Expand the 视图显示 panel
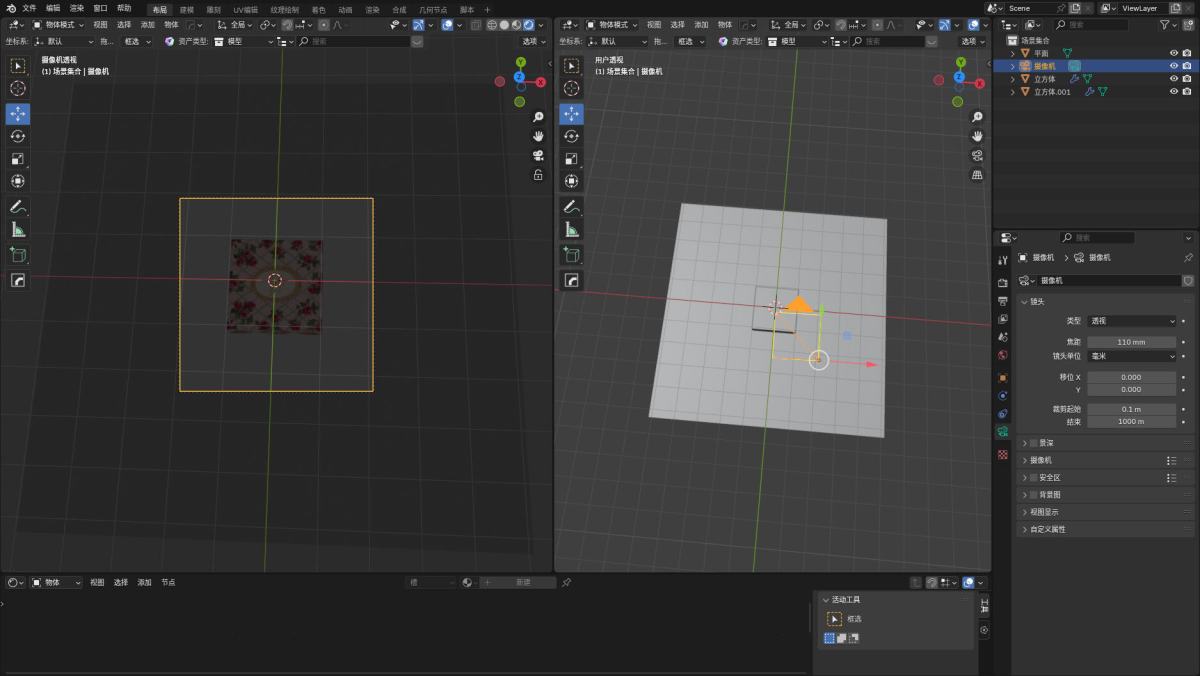The image size is (1200, 676). pyautogui.click(x=1044, y=512)
